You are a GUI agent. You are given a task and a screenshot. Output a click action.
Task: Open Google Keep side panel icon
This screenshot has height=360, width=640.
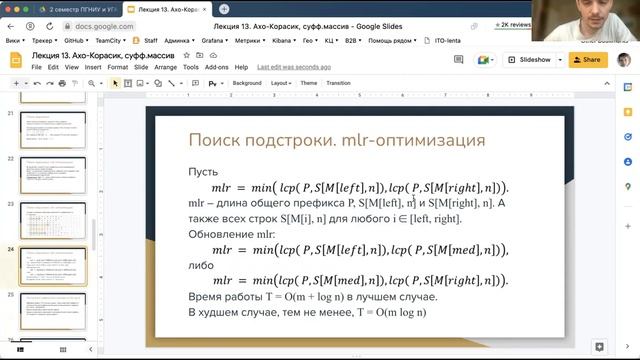click(628, 112)
